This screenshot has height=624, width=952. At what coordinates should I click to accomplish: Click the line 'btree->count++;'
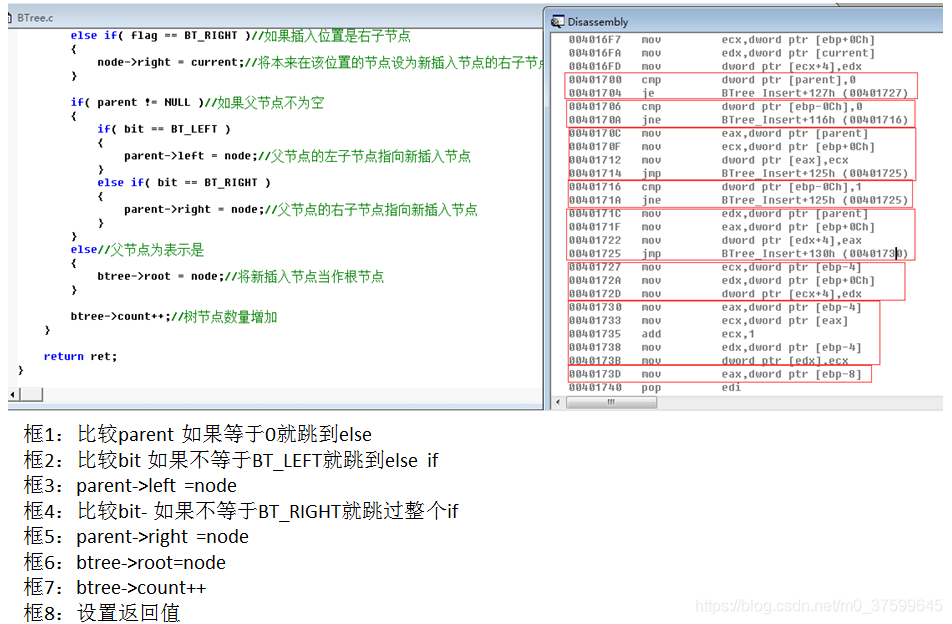pyautogui.click(x=174, y=316)
